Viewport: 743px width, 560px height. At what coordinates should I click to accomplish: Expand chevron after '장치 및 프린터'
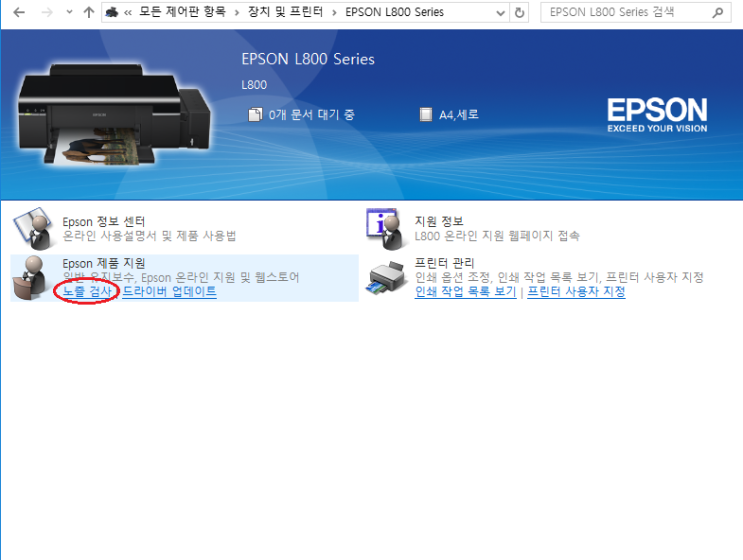(334, 13)
